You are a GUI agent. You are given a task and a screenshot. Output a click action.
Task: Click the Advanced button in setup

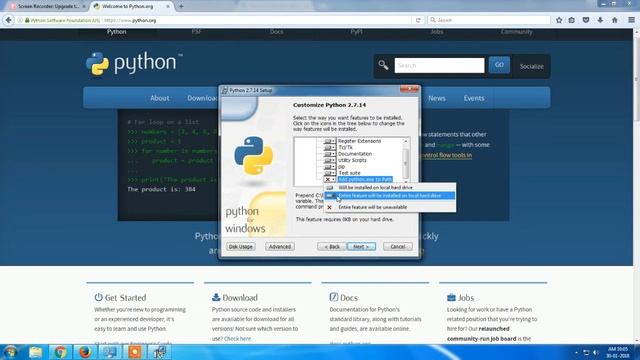pyautogui.click(x=280, y=247)
